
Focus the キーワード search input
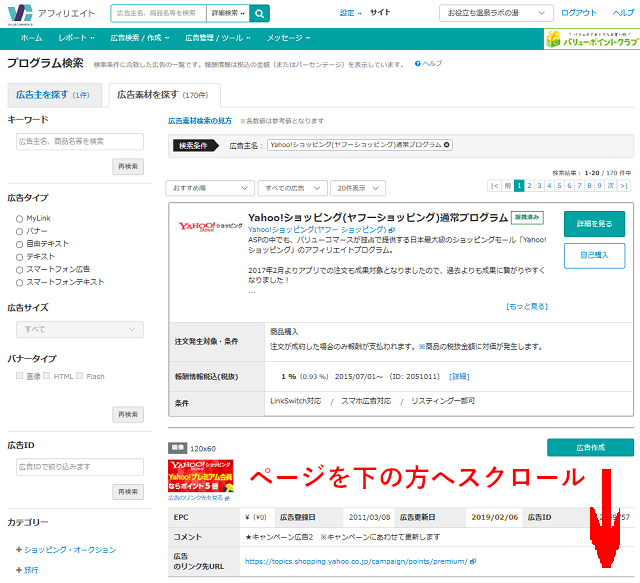coord(80,142)
